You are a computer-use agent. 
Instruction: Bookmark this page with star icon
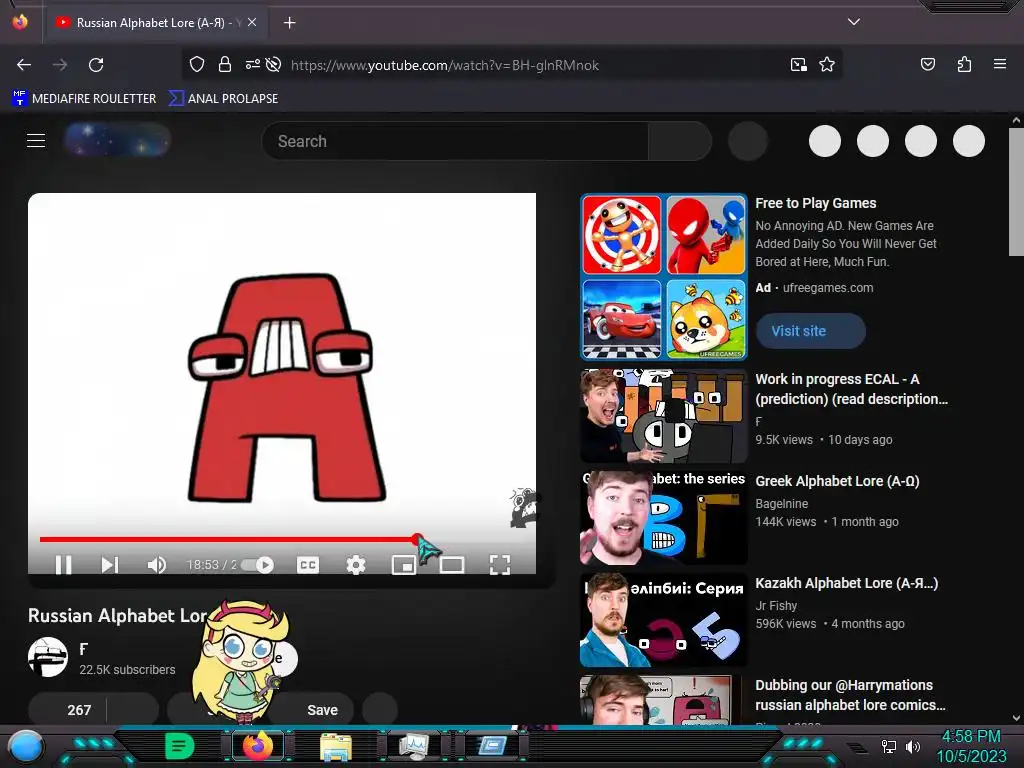point(827,64)
